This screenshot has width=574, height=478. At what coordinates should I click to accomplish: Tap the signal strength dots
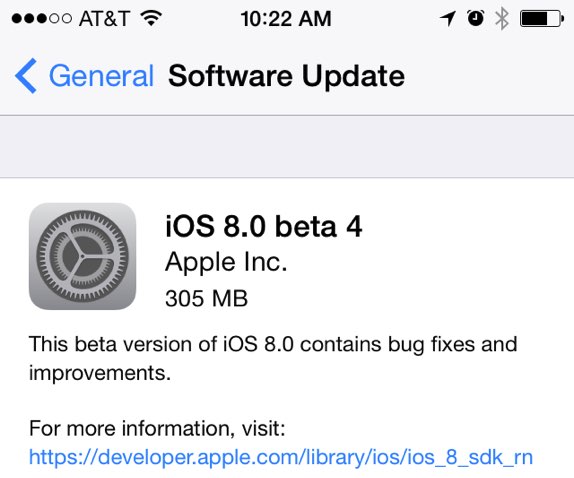coord(41,18)
